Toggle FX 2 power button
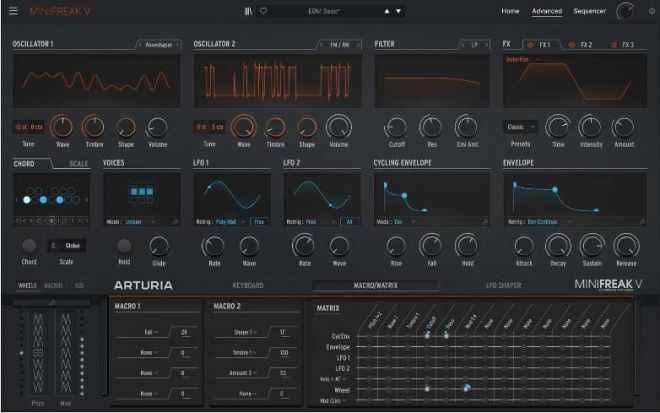Screen dimensions: 660x413 pyautogui.click(x=572, y=44)
